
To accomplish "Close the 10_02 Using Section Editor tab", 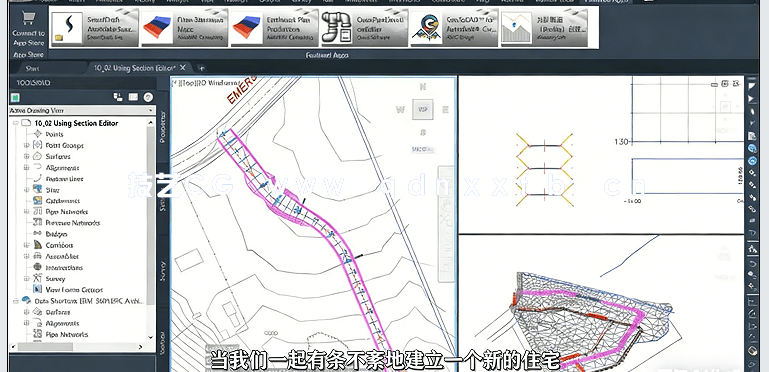I will click(183, 68).
